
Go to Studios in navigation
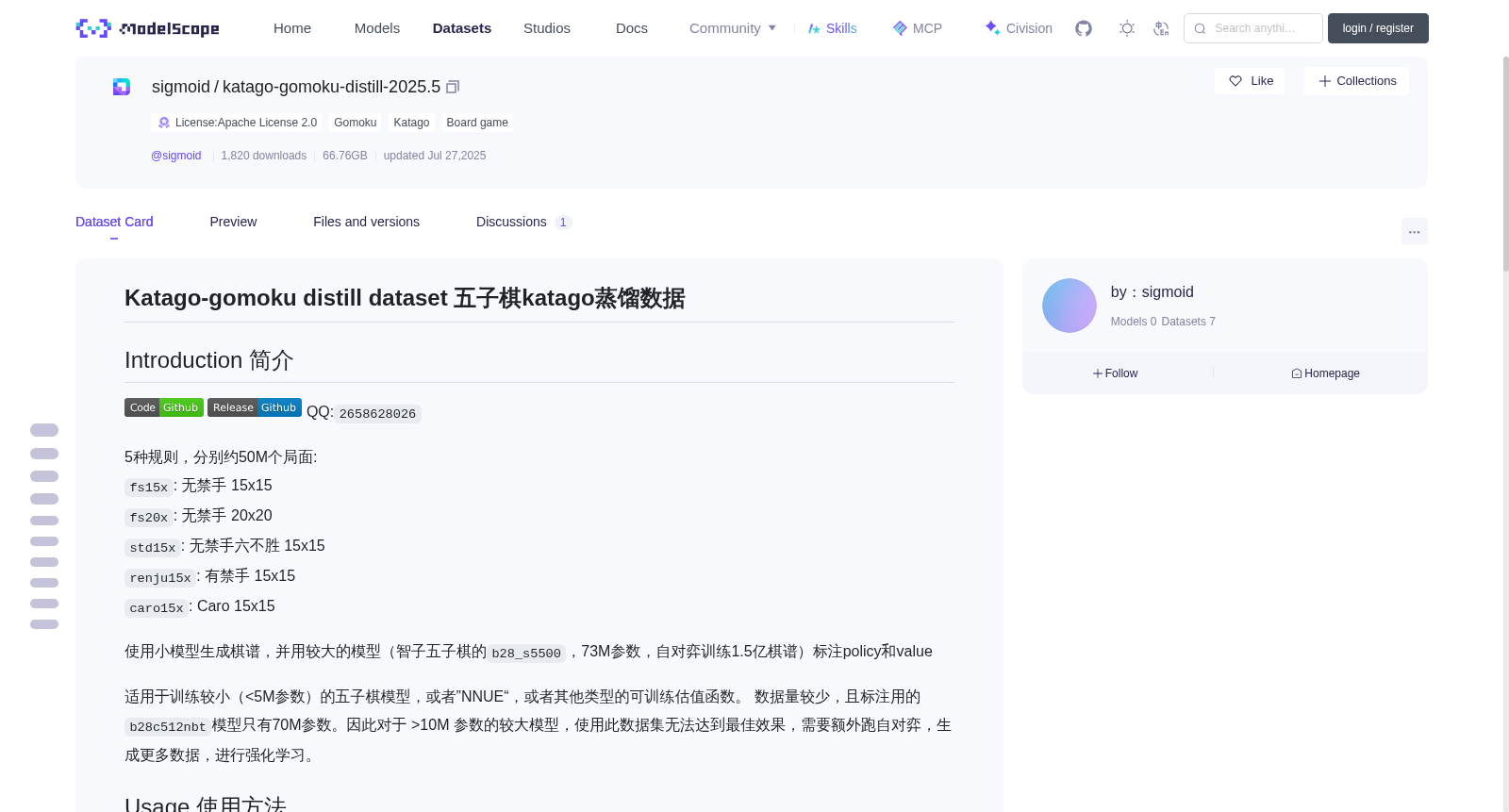pyautogui.click(x=547, y=28)
